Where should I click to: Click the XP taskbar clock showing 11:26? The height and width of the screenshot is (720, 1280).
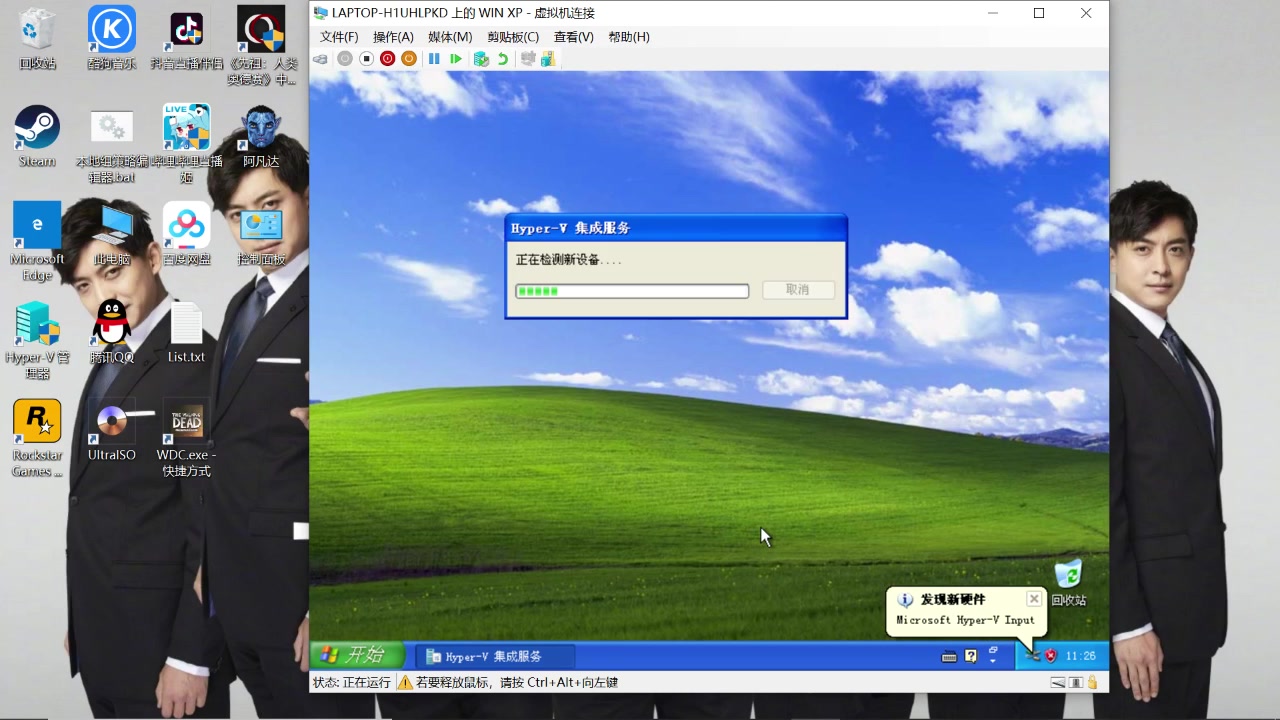pyautogui.click(x=1080, y=656)
